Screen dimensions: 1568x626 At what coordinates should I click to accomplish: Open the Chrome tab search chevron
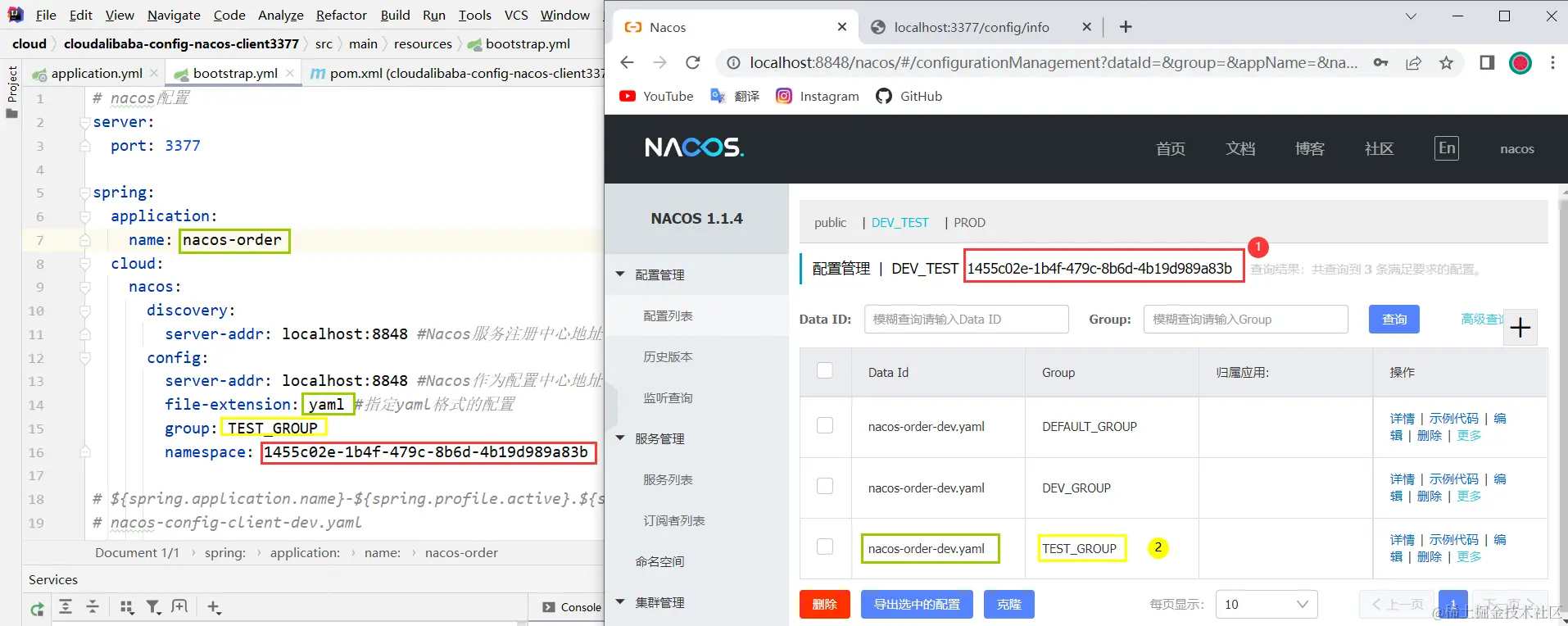pos(1411,16)
